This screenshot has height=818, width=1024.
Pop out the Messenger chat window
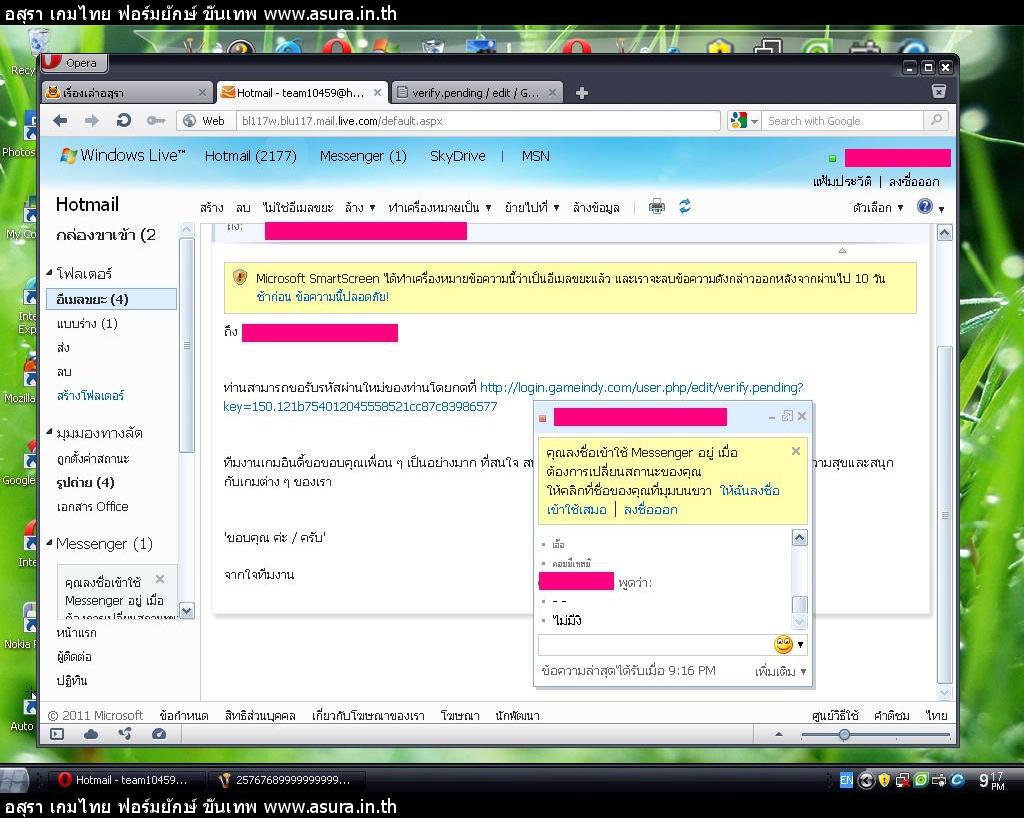click(788, 416)
